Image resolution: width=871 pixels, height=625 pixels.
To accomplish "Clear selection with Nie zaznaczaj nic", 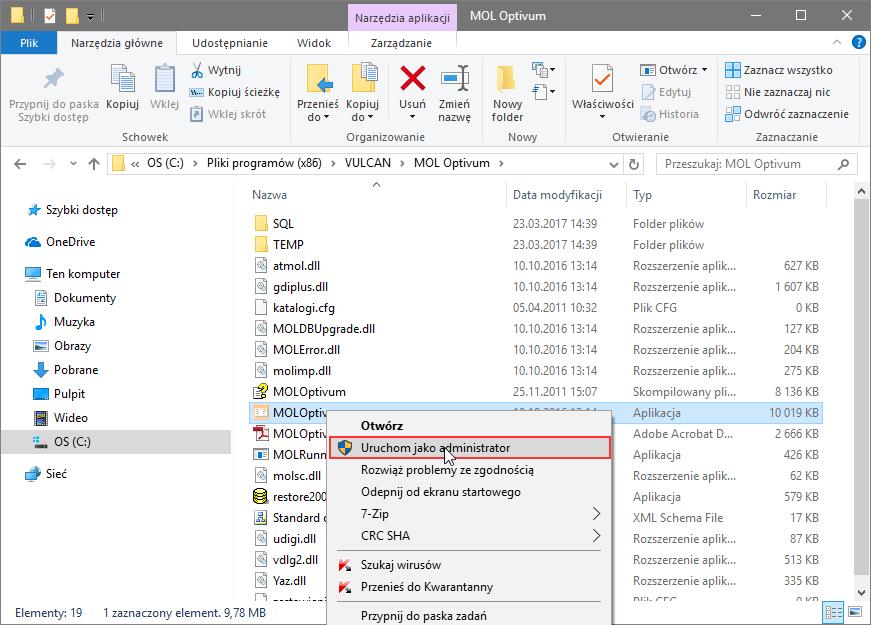I will pos(778,92).
